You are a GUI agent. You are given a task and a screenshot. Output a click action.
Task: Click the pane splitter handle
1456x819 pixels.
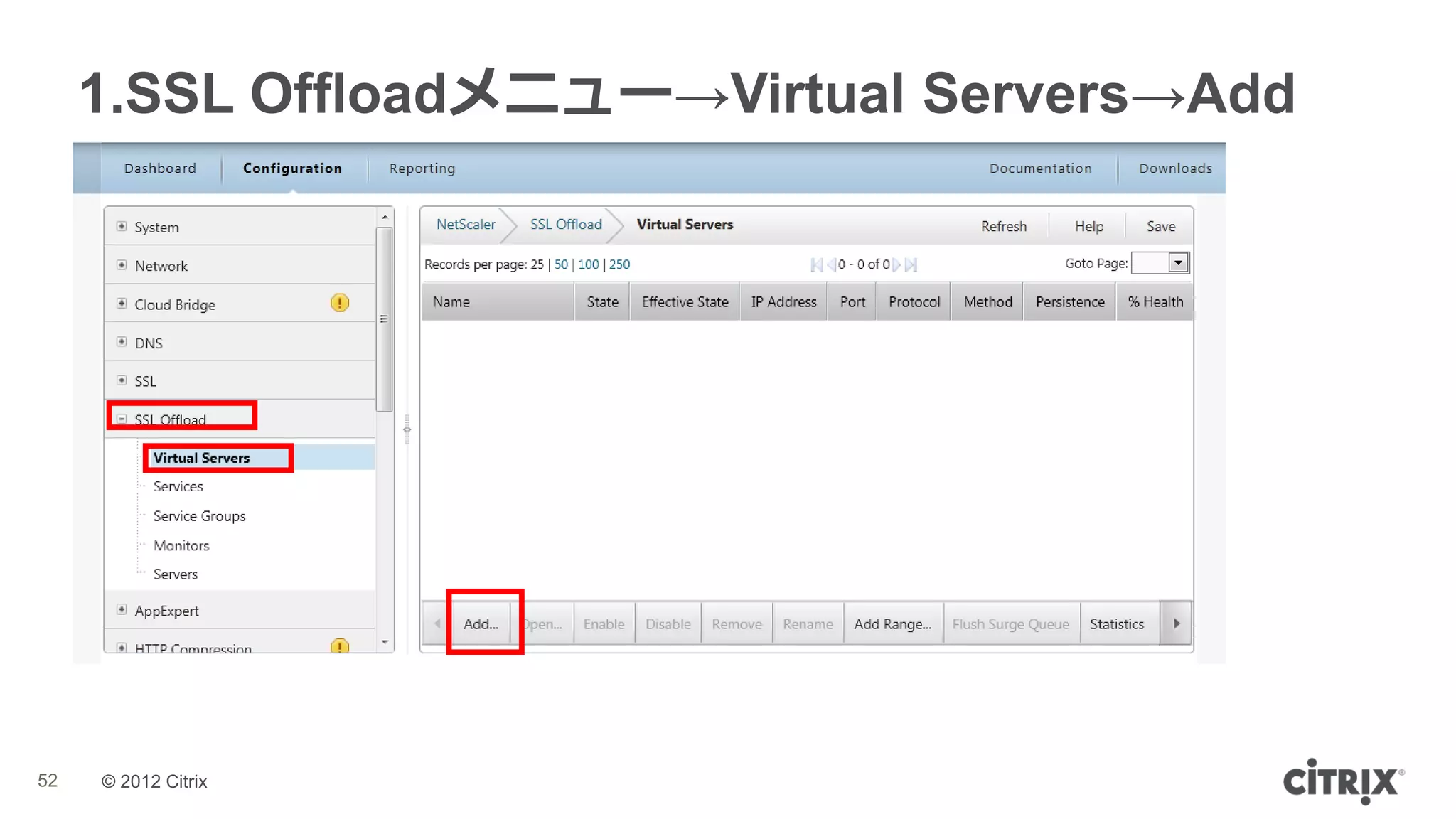pyautogui.click(x=407, y=429)
